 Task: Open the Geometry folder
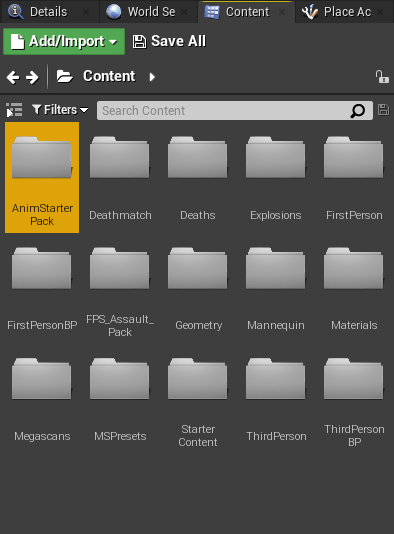[x=198, y=289]
